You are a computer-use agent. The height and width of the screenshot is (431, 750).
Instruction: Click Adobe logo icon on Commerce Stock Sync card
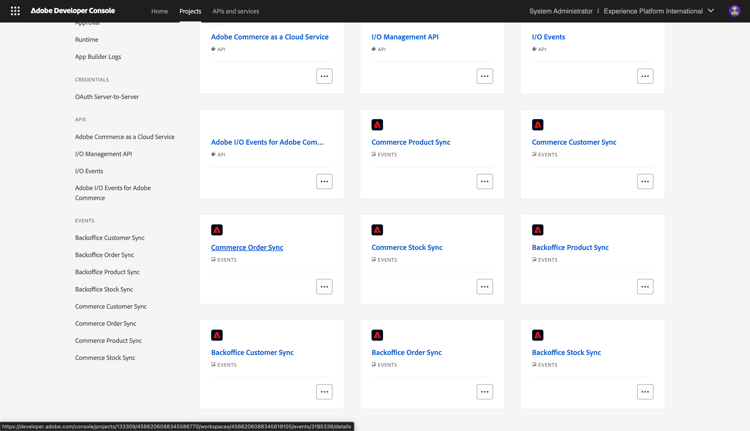click(377, 230)
